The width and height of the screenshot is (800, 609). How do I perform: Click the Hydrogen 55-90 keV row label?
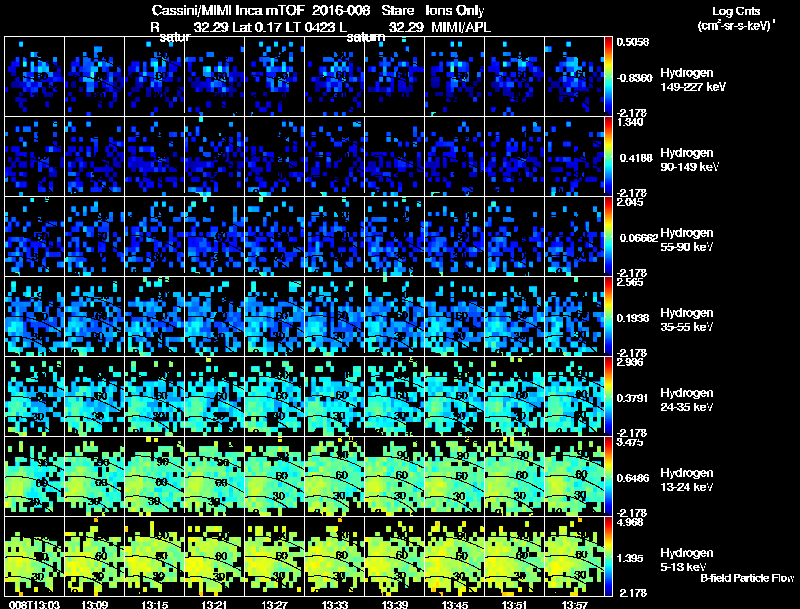point(687,240)
